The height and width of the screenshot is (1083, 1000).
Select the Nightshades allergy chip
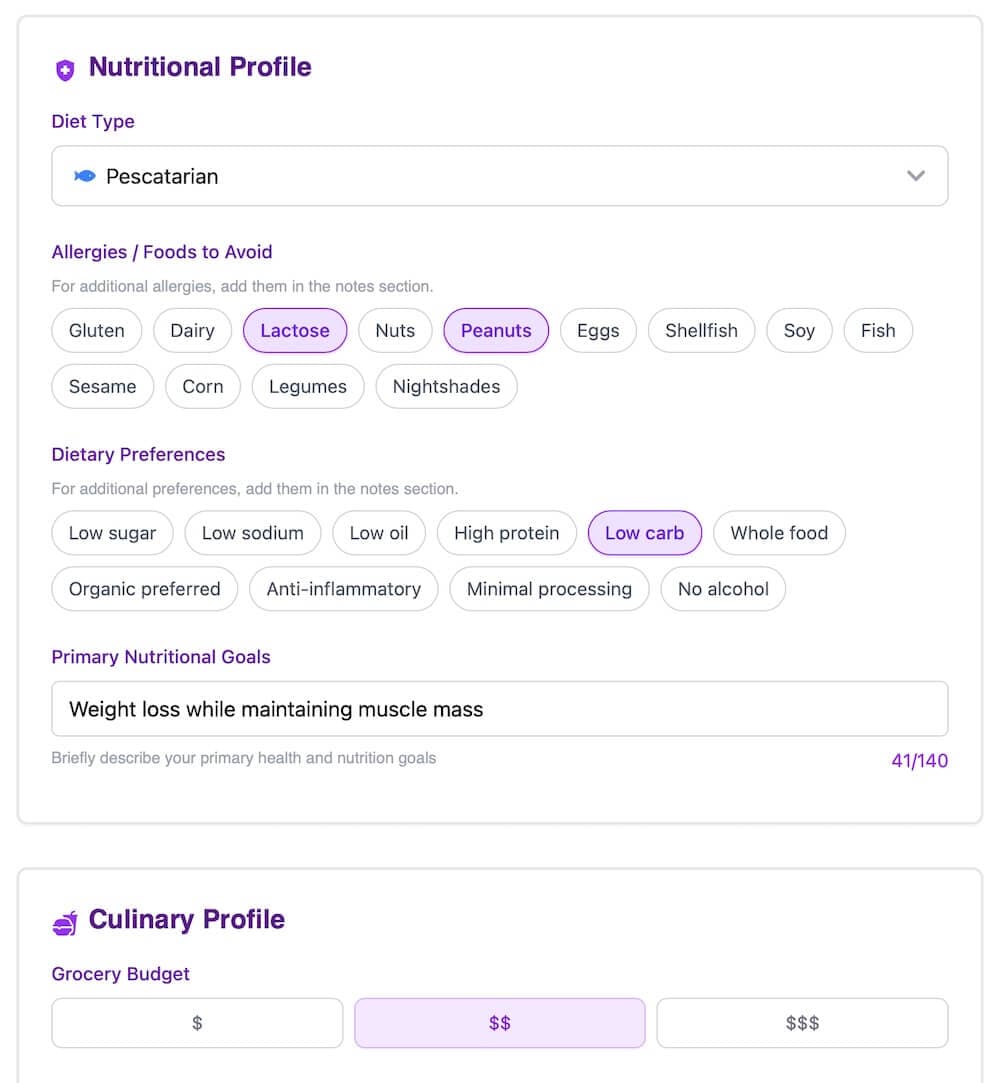coord(446,387)
